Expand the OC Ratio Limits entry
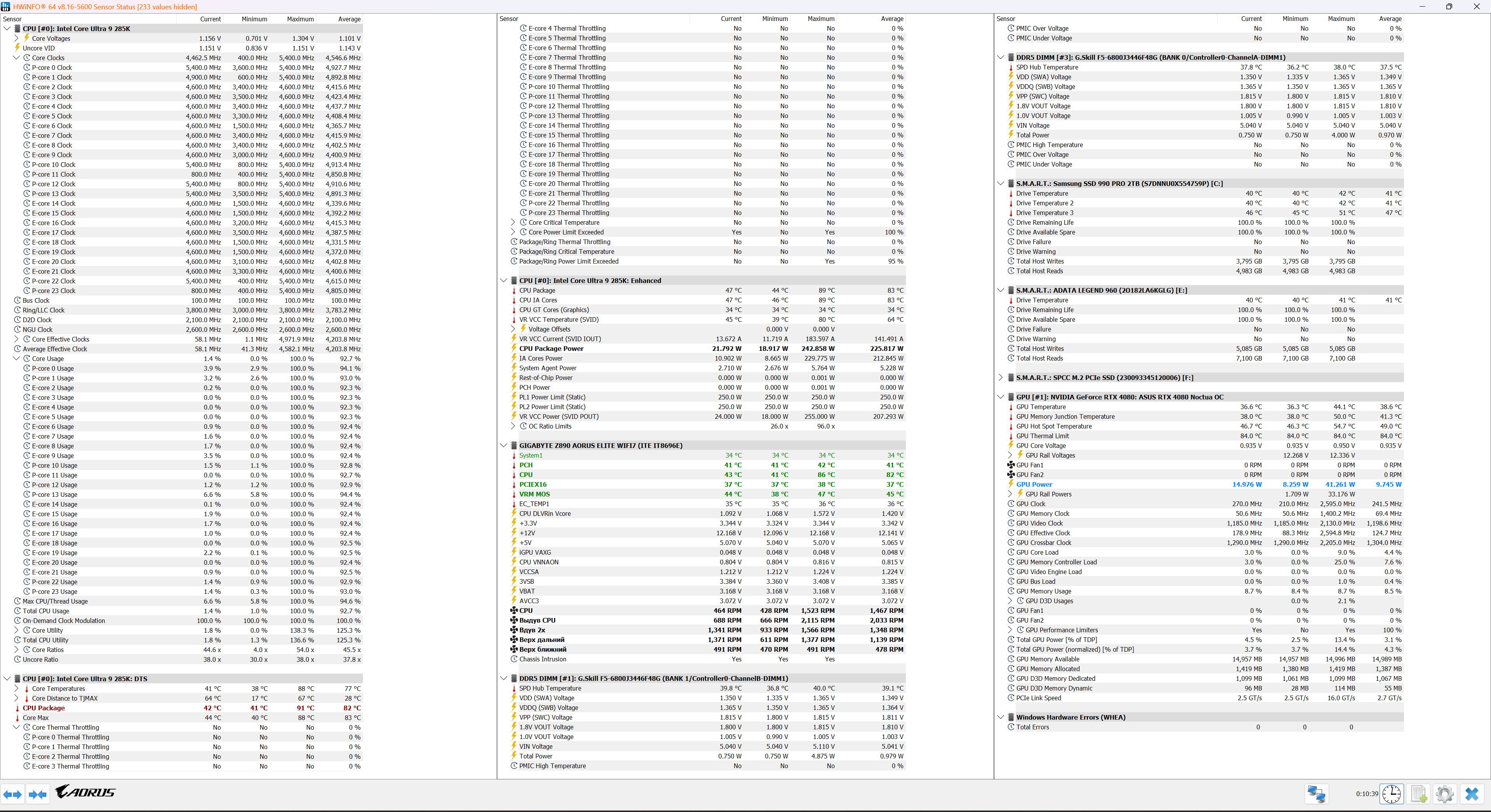 (513, 426)
